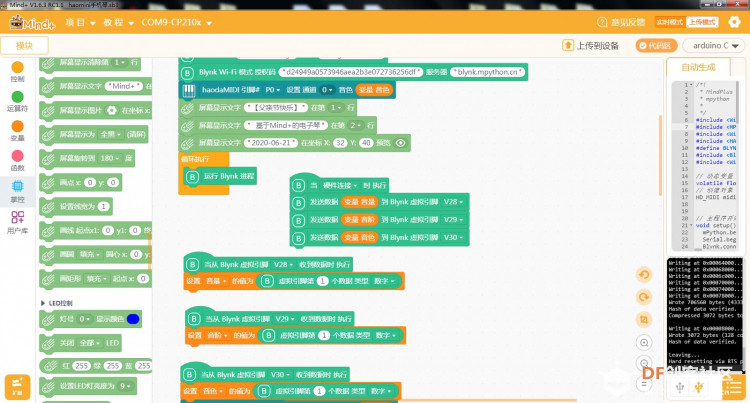
Task: Open the 全部 dropdown on 关闭 LED block
Action: [x=90, y=343]
